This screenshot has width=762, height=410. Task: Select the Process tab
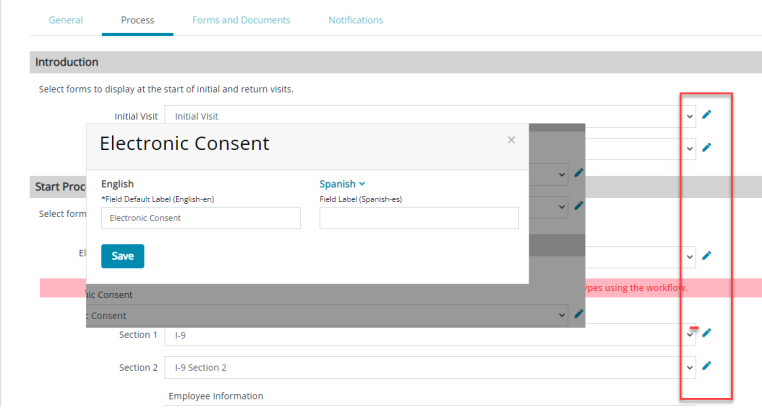tap(137, 20)
